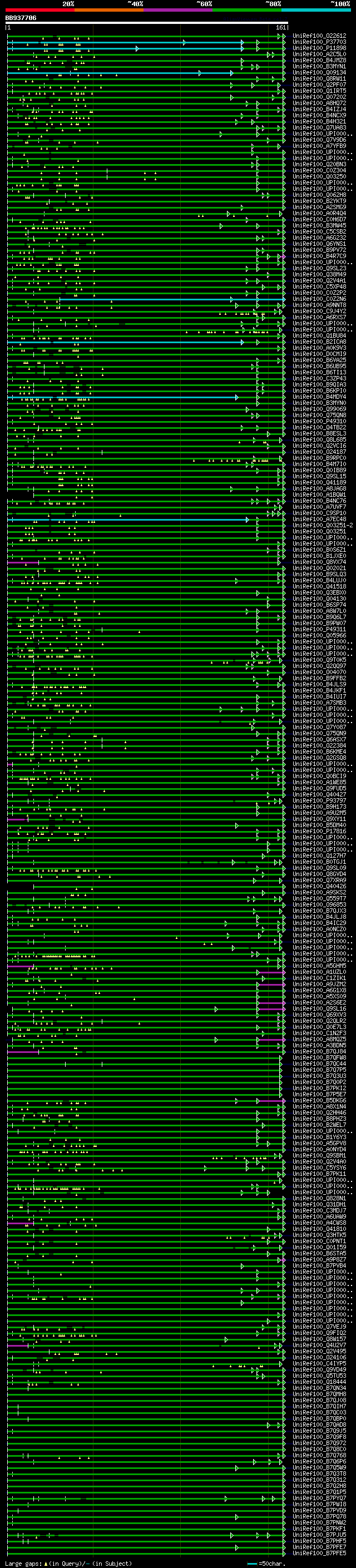Viewport: 356px width, 1568px height.
Task: Click the UniRef100_Q2PF07 label
Action: click(319, 85)
